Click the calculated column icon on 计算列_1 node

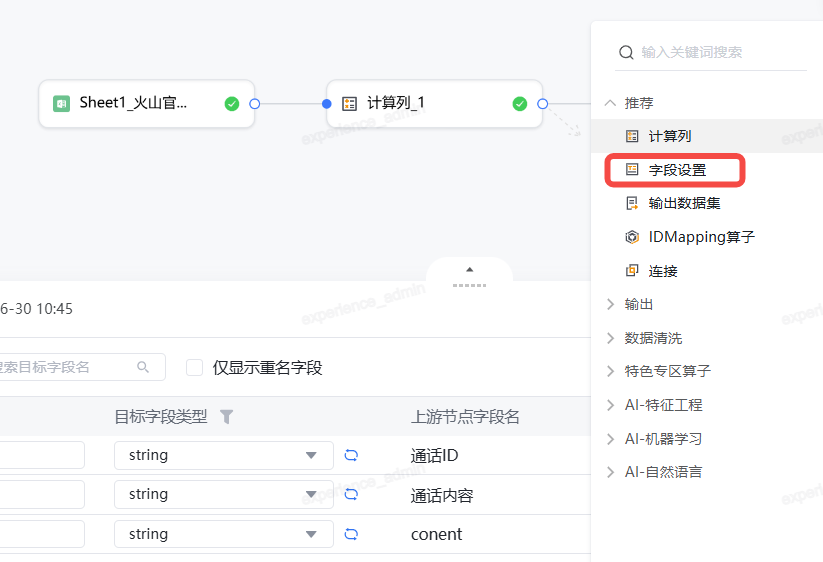pyautogui.click(x=349, y=103)
